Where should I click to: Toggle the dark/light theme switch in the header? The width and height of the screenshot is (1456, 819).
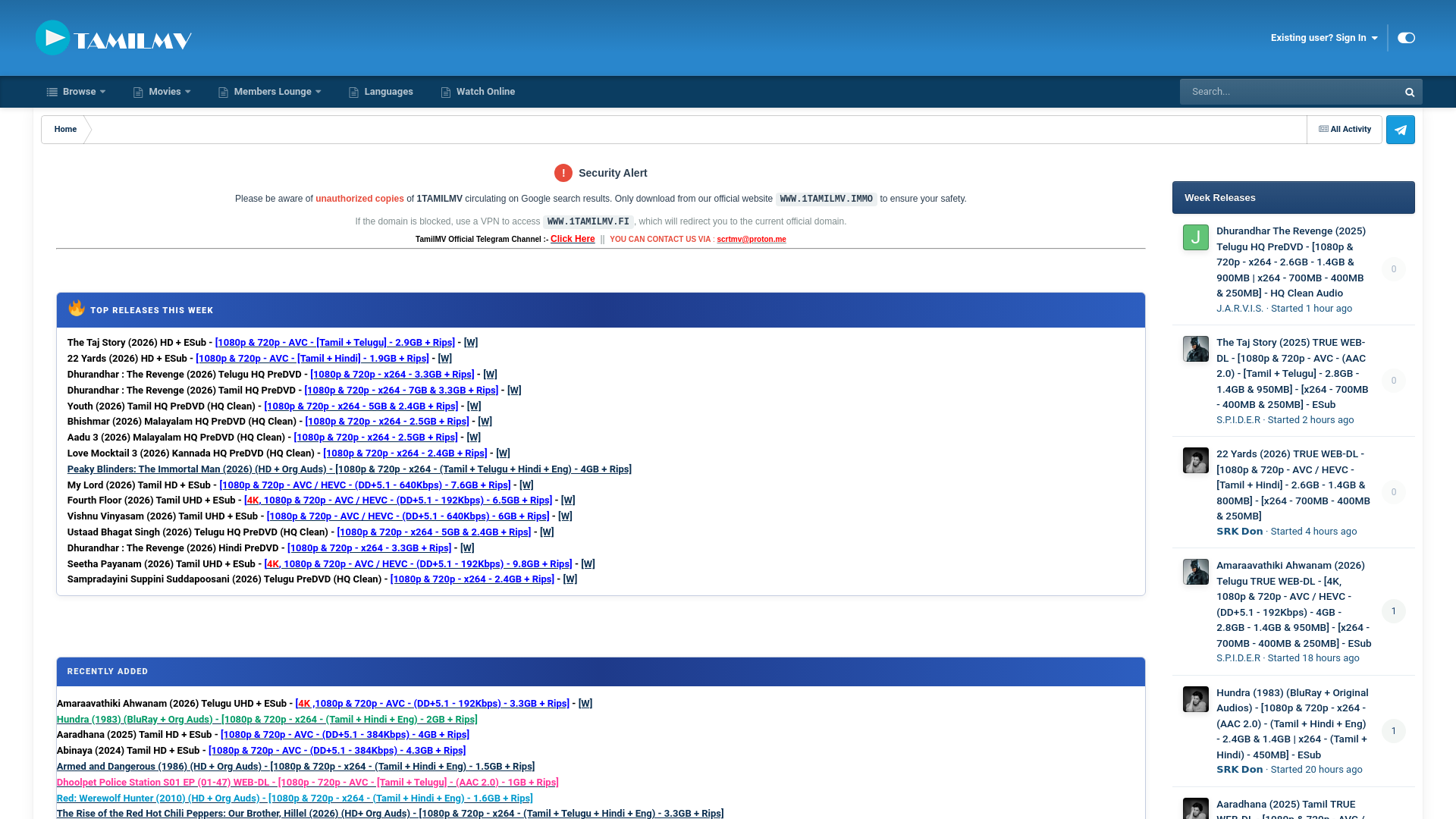[x=1406, y=38]
